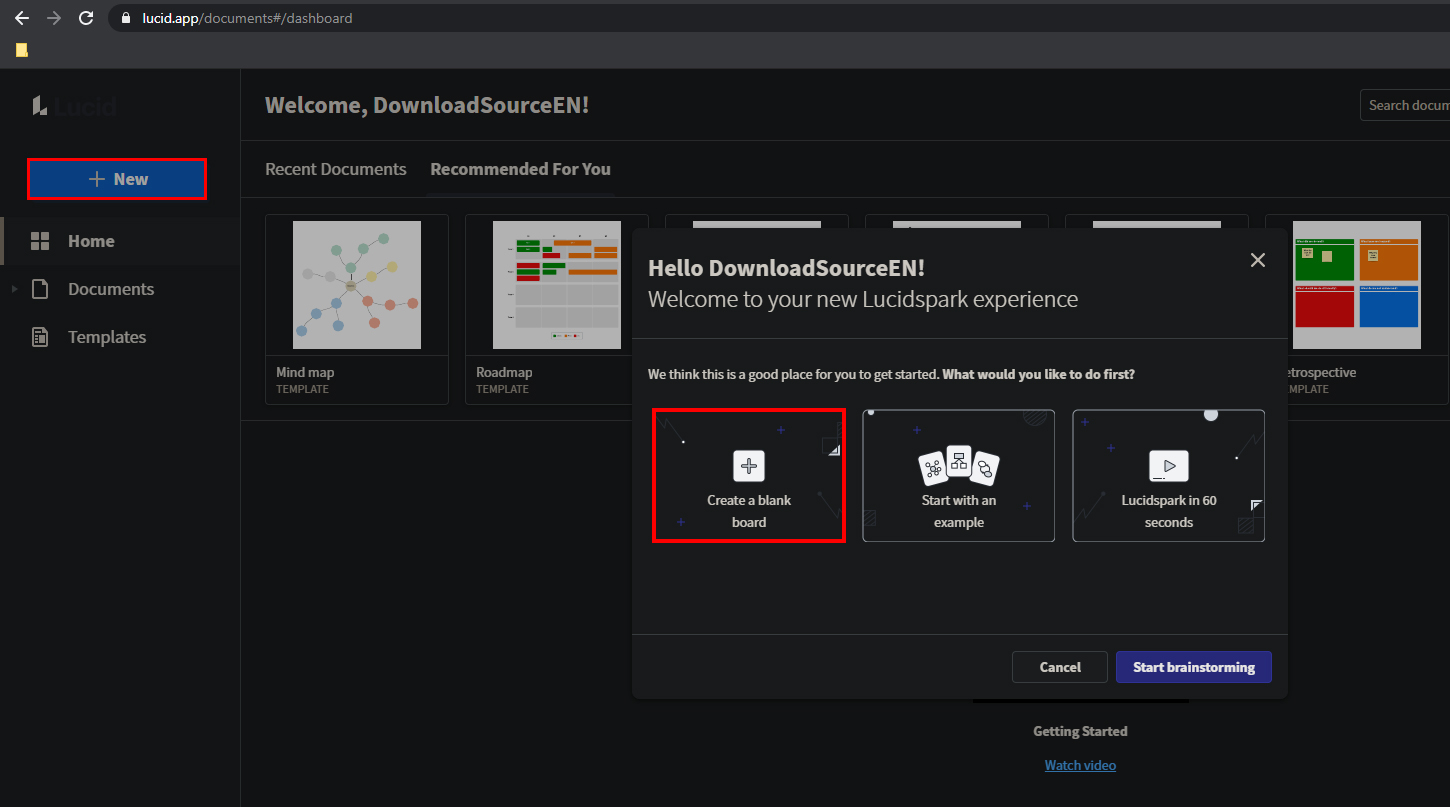Choose the Start with an example option
Image resolution: width=1450 pixels, height=807 pixels.
pyautogui.click(x=959, y=476)
